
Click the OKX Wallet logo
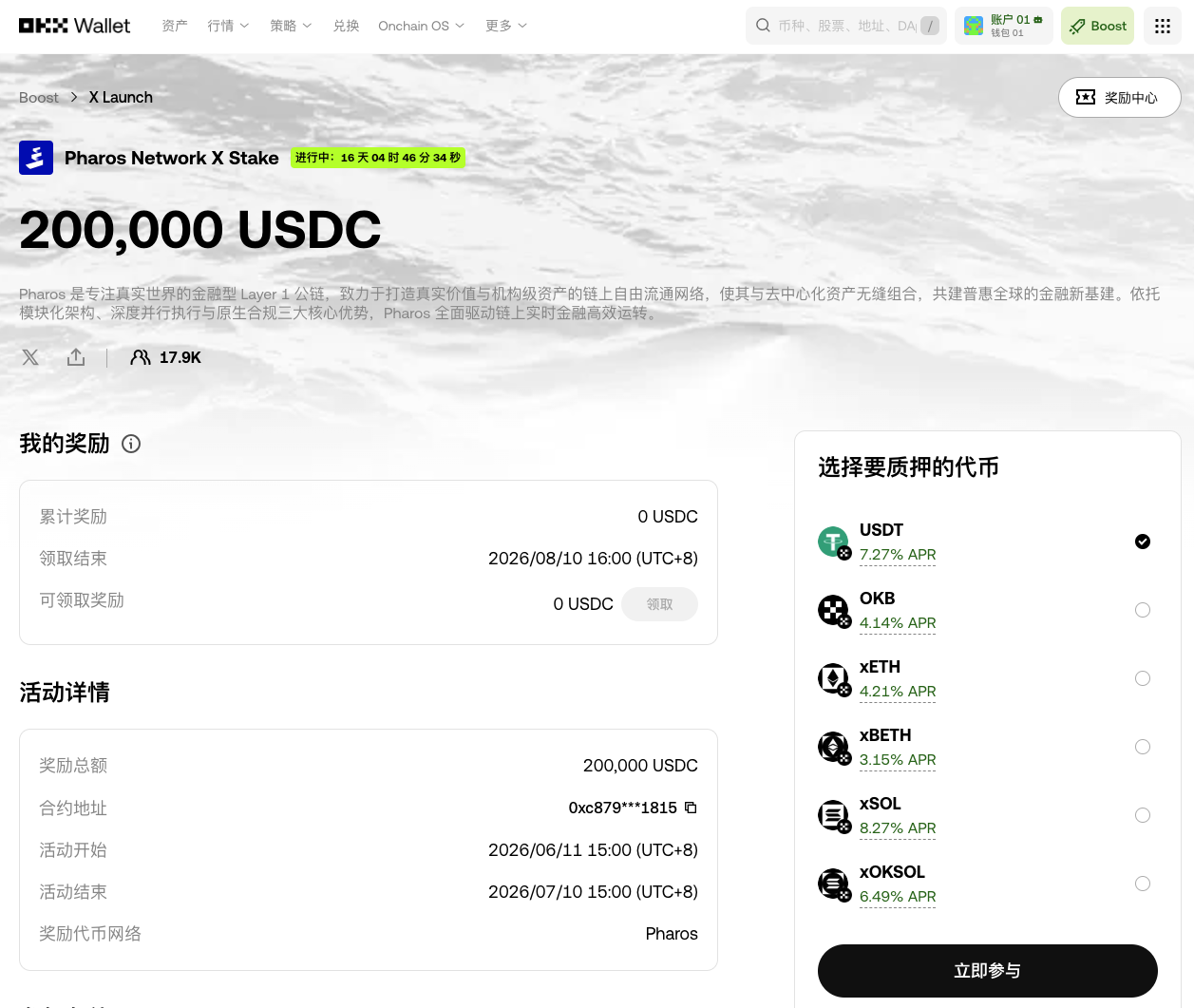(74, 26)
